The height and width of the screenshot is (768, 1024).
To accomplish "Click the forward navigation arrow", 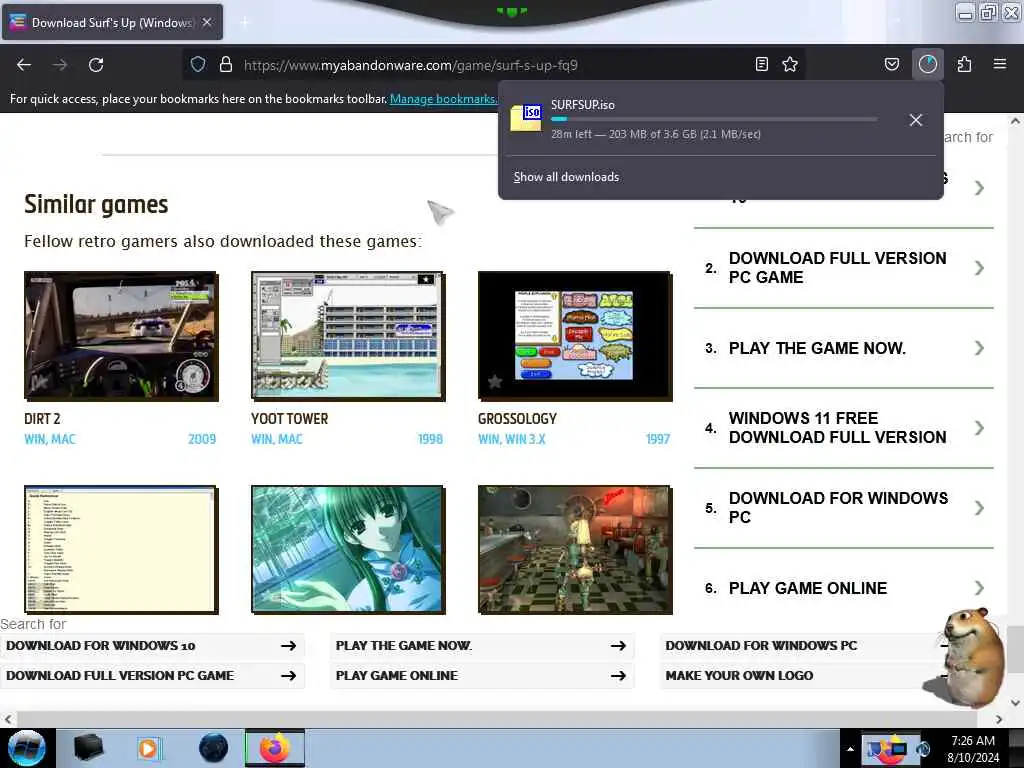I will tap(60, 65).
